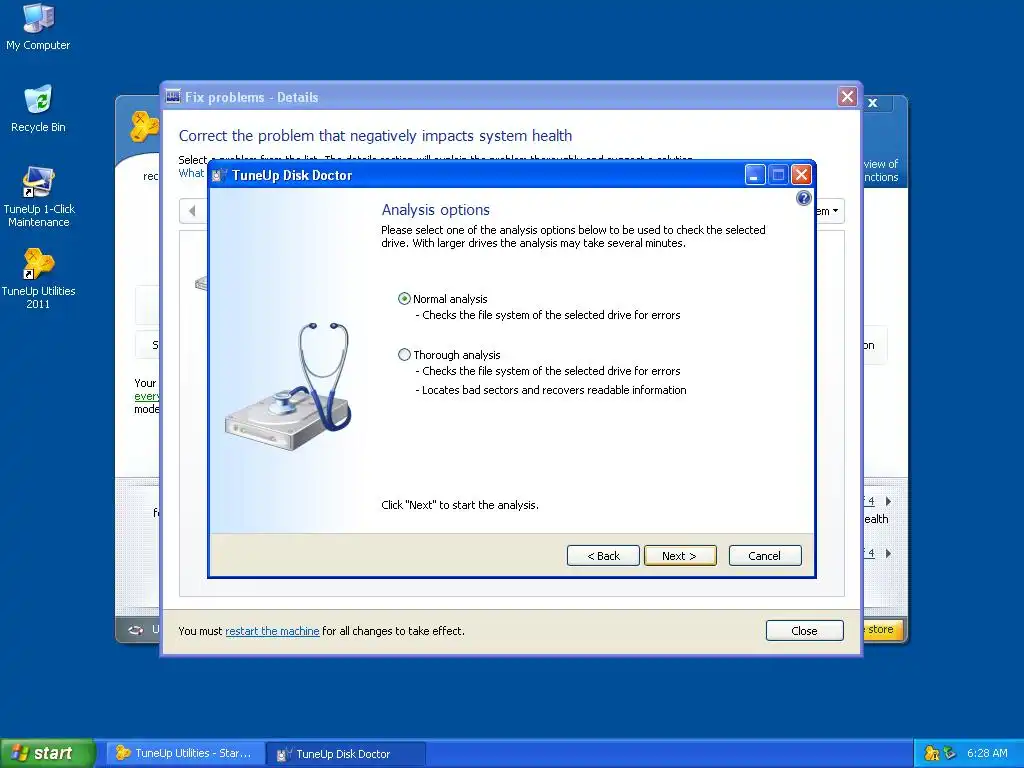
Task: Switch to TuneUp Disk Doctor taskbar button
Action: 346,754
